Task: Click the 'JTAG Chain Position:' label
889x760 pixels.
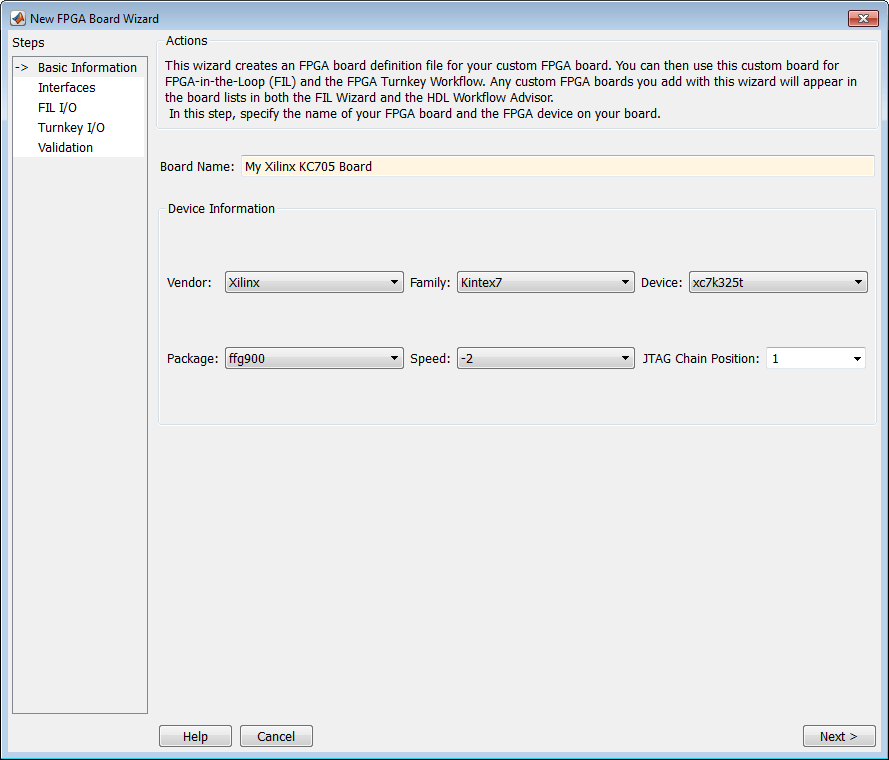Action: click(x=701, y=358)
